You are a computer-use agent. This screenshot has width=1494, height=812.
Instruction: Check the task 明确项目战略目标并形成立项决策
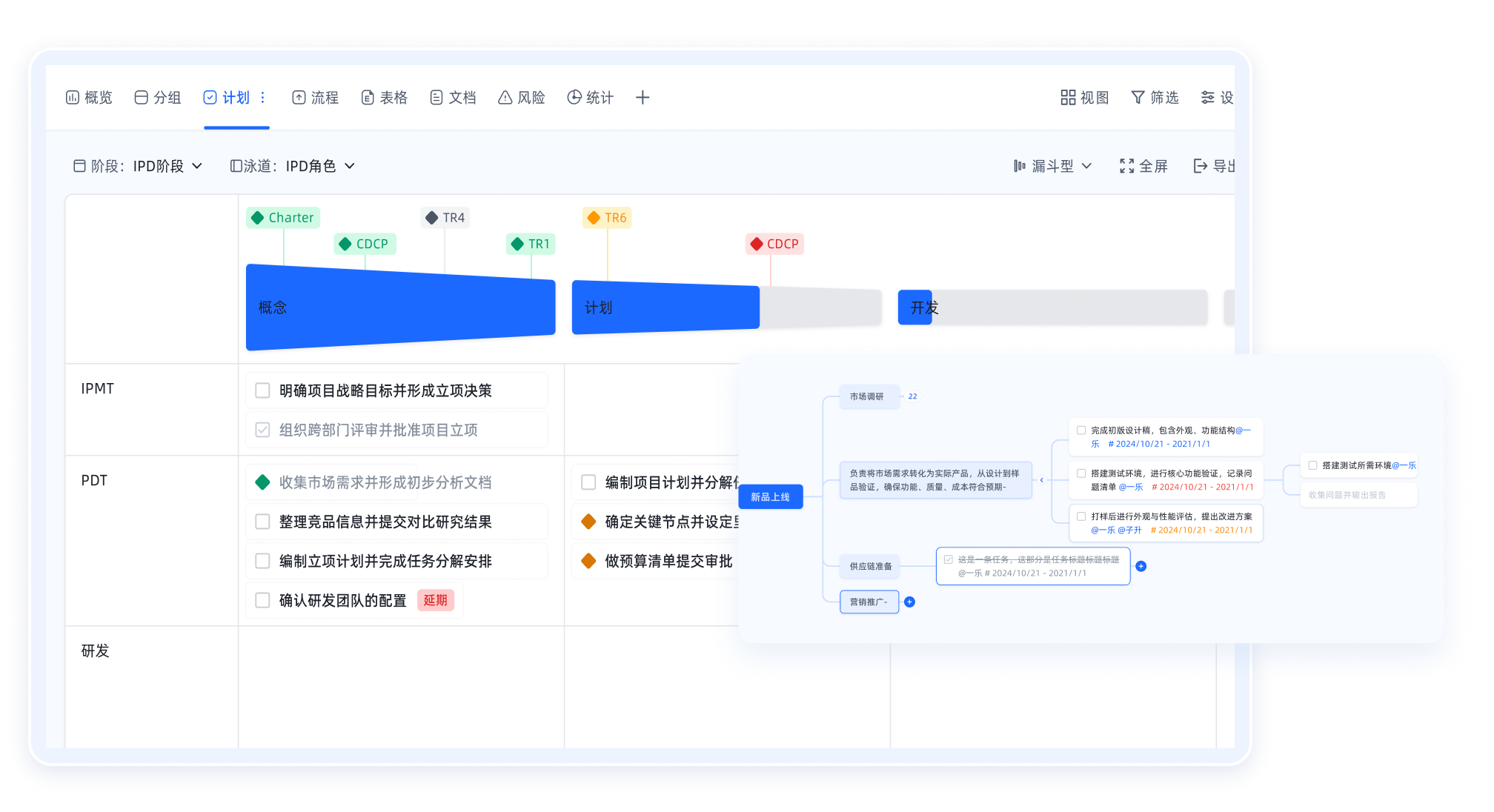point(262,390)
